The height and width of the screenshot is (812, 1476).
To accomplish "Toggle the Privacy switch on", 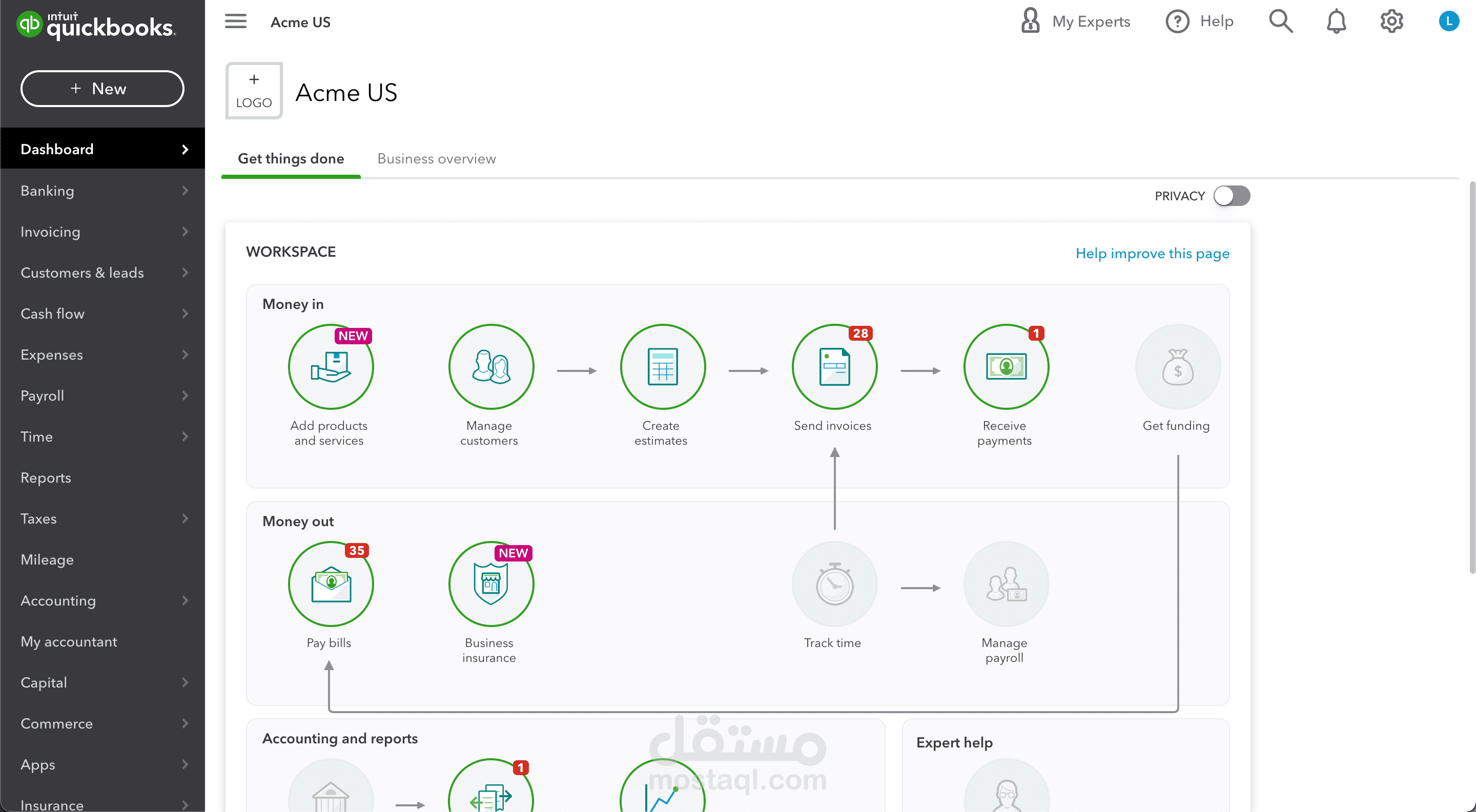I will coord(1231,196).
